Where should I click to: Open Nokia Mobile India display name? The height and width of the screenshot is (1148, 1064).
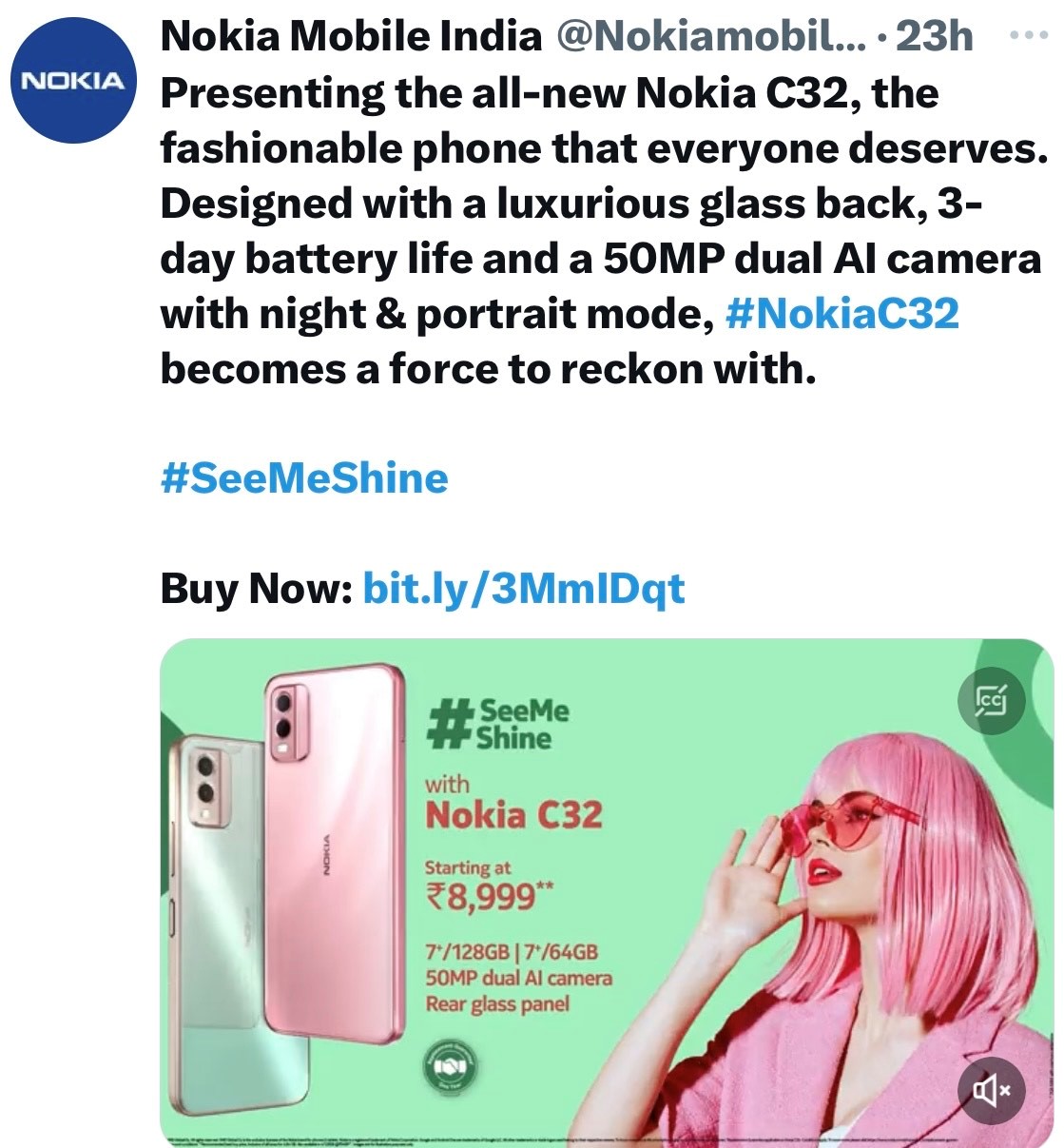[351, 36]
